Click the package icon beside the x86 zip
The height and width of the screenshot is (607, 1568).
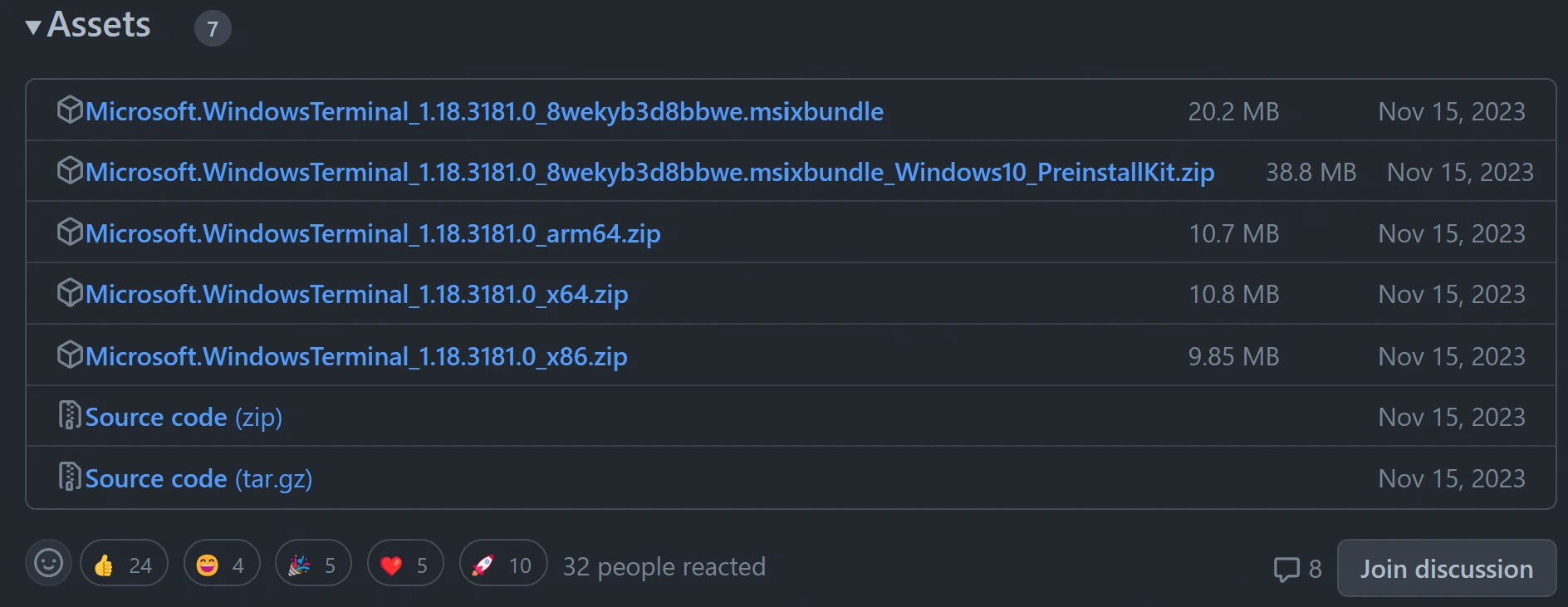pos(70,355)
